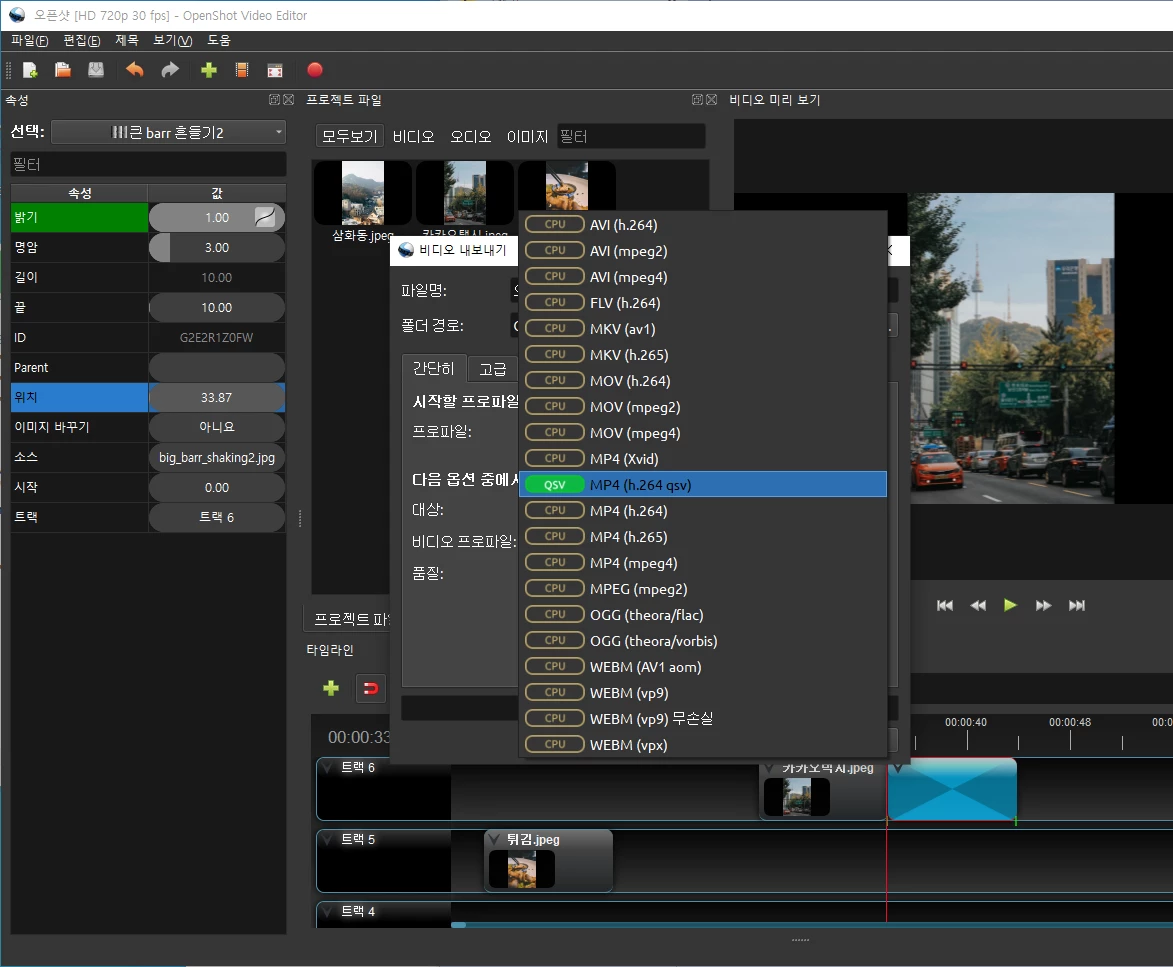Image resolution: width=1173 pixels, height=967 pixels.
Task: Redo the last action
Action: point(169,70)
